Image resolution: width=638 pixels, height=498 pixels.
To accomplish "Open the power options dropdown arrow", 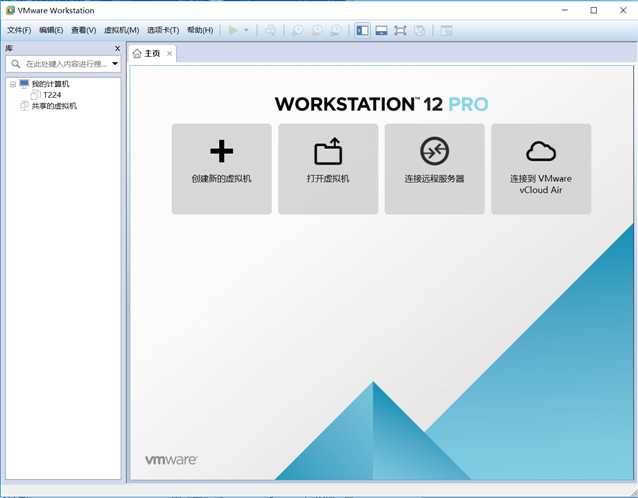I will pyautogui.click(x=246, y=30).
